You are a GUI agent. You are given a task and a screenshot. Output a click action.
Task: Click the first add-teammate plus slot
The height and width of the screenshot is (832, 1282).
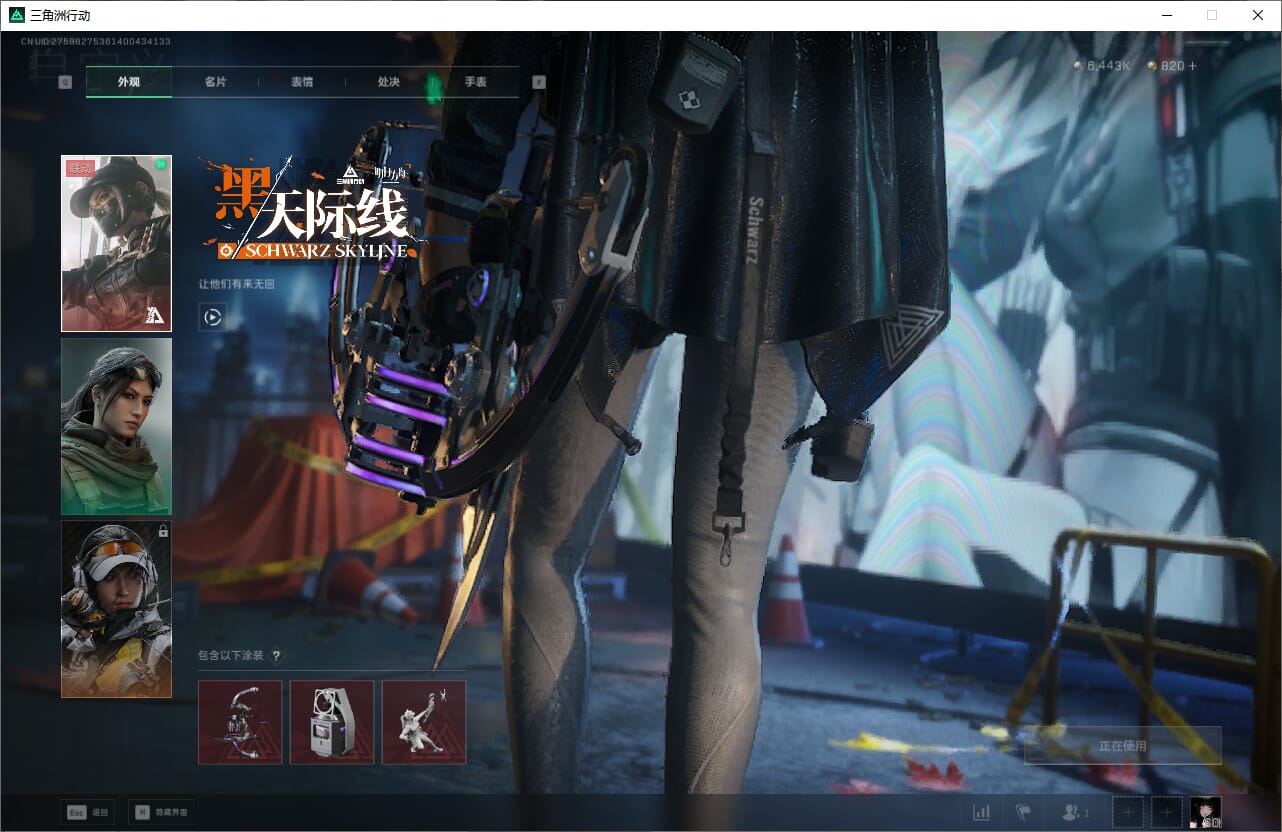(x=1127, y=813)
